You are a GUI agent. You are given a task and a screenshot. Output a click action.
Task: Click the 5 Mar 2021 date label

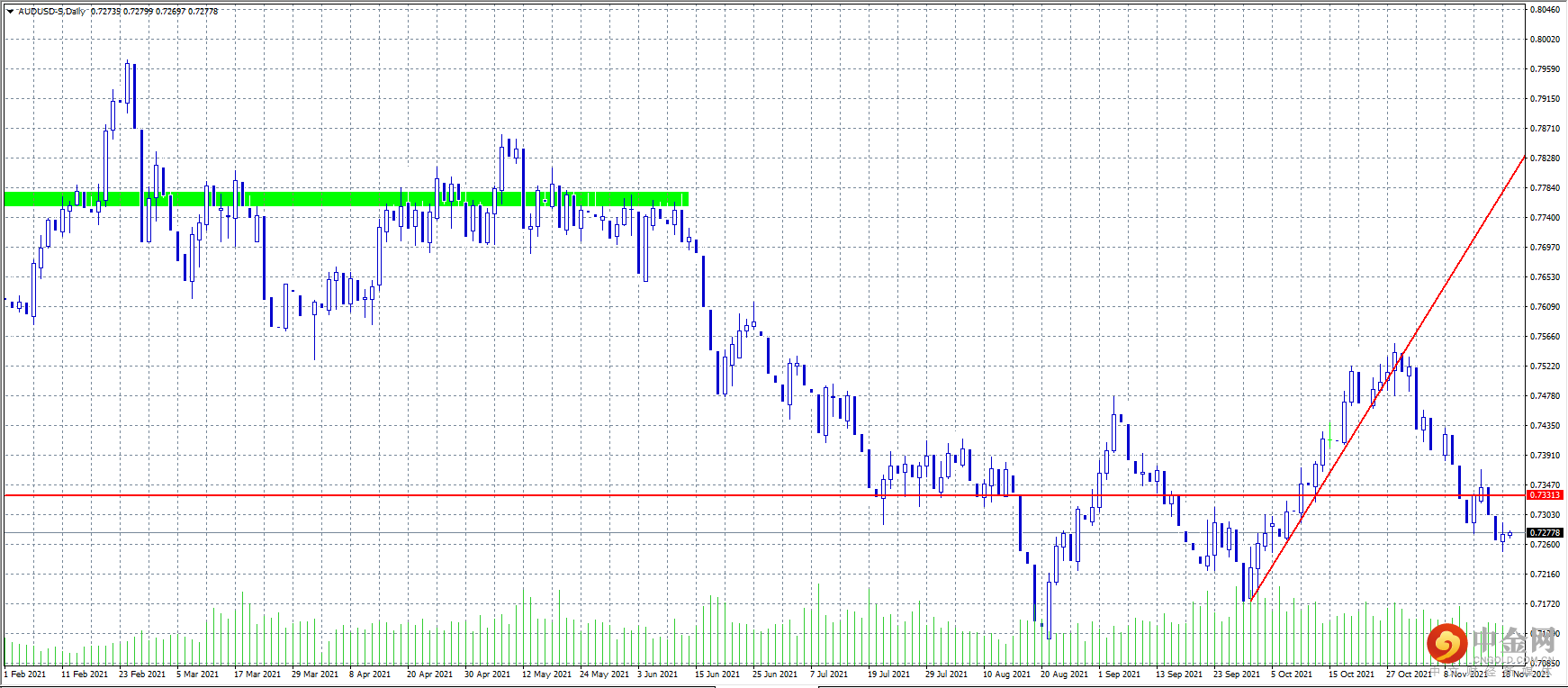(x=198, y=674)
